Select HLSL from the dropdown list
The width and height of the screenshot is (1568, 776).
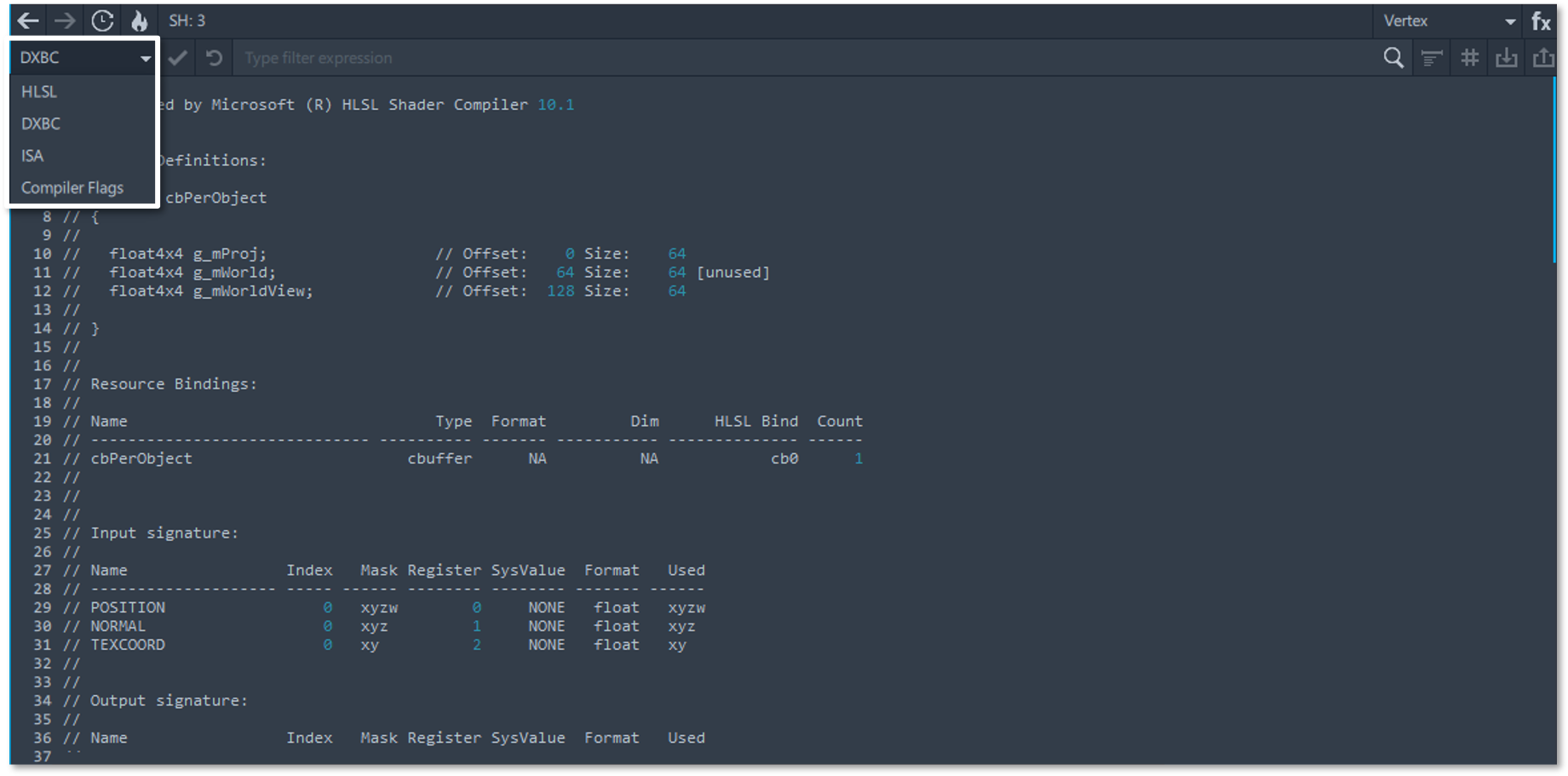39,91
